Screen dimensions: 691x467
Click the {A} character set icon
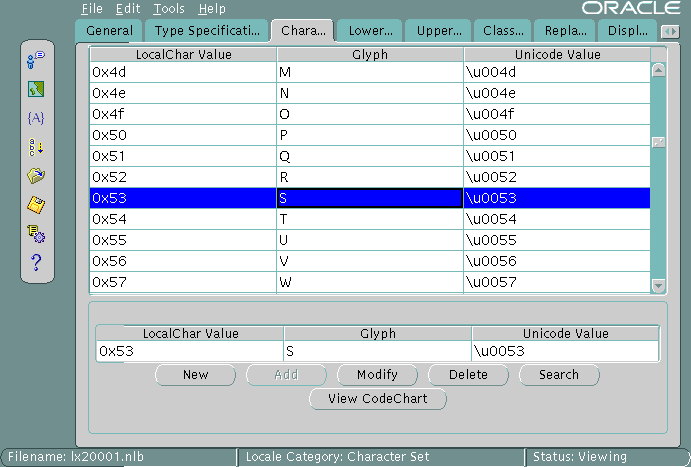[x=37, y=118]
